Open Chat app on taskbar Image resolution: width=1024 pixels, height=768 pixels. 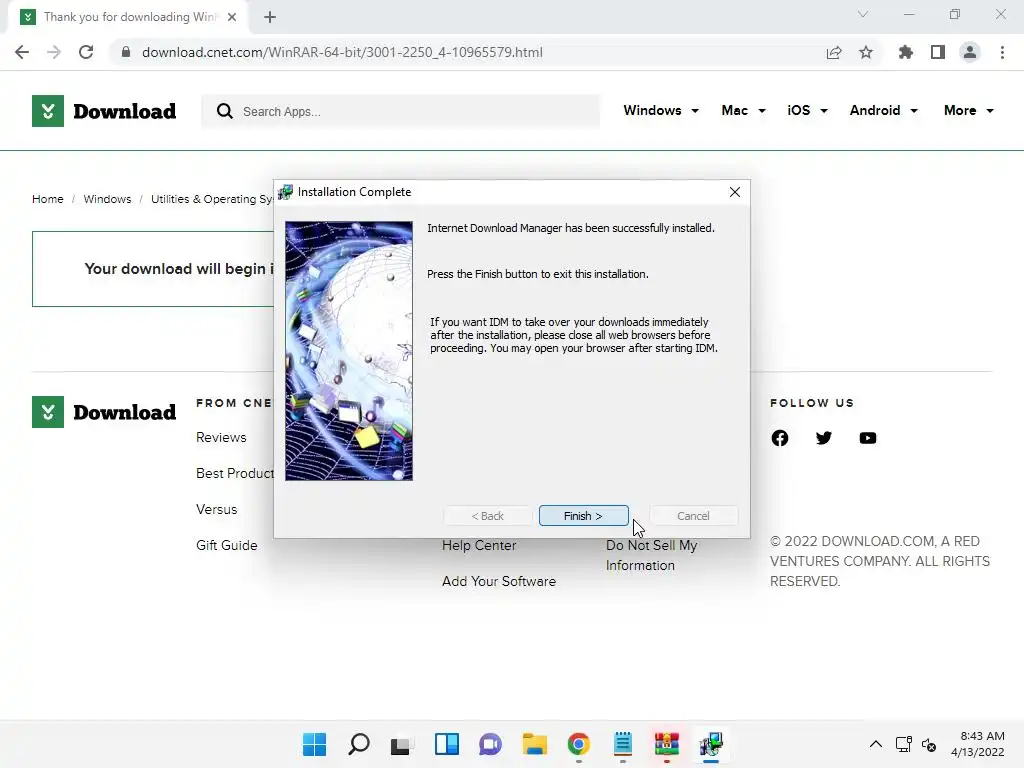click(x=490, y=744)
